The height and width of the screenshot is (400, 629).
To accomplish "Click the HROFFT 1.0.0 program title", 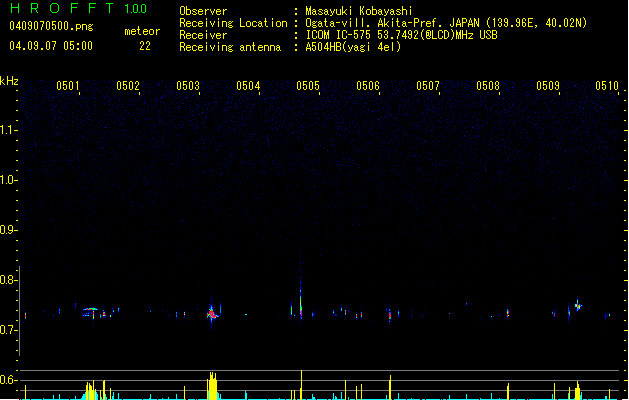I will tap(79, 8).
